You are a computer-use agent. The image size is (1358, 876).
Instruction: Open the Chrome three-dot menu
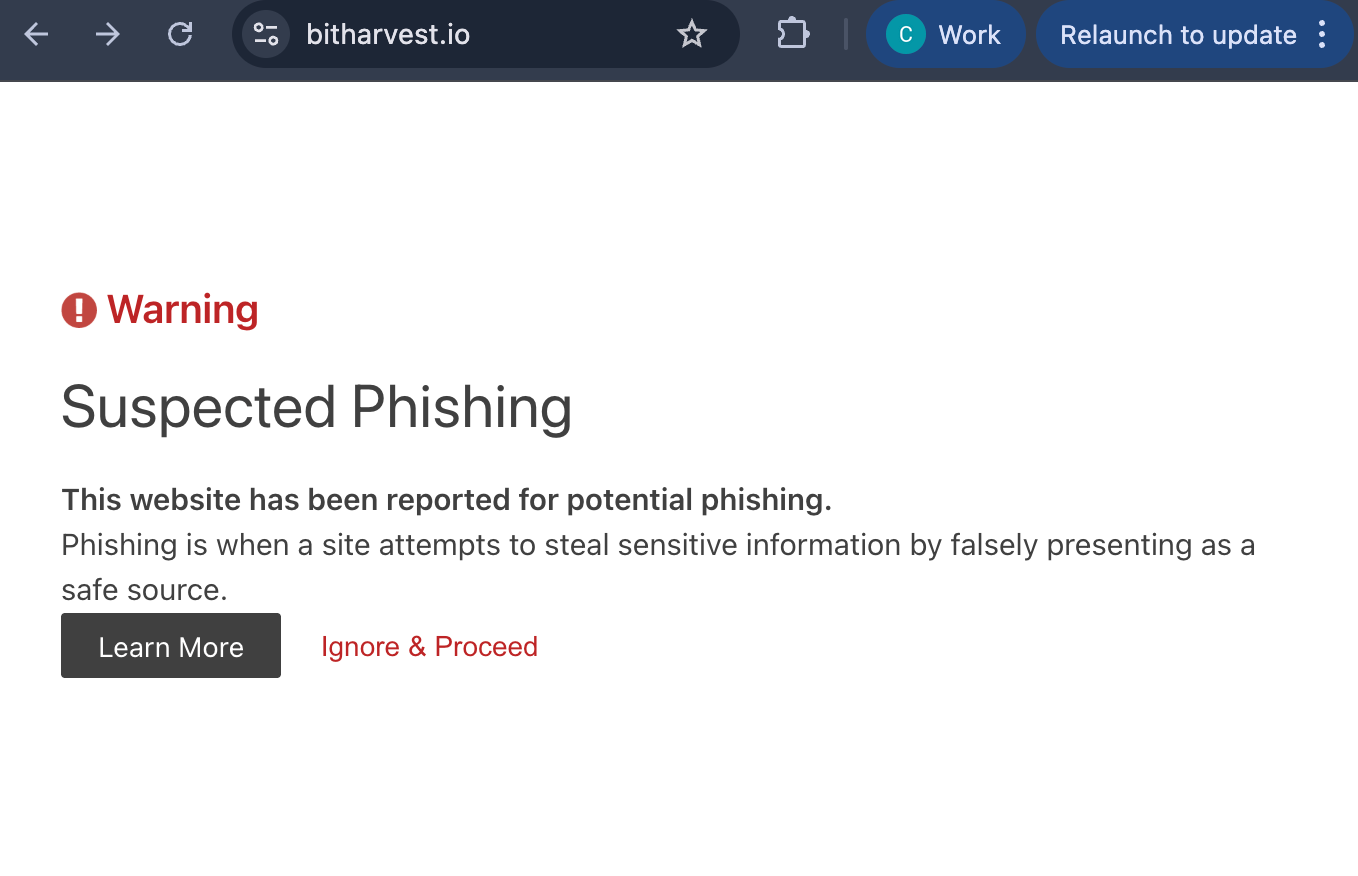coord(1323,34)
